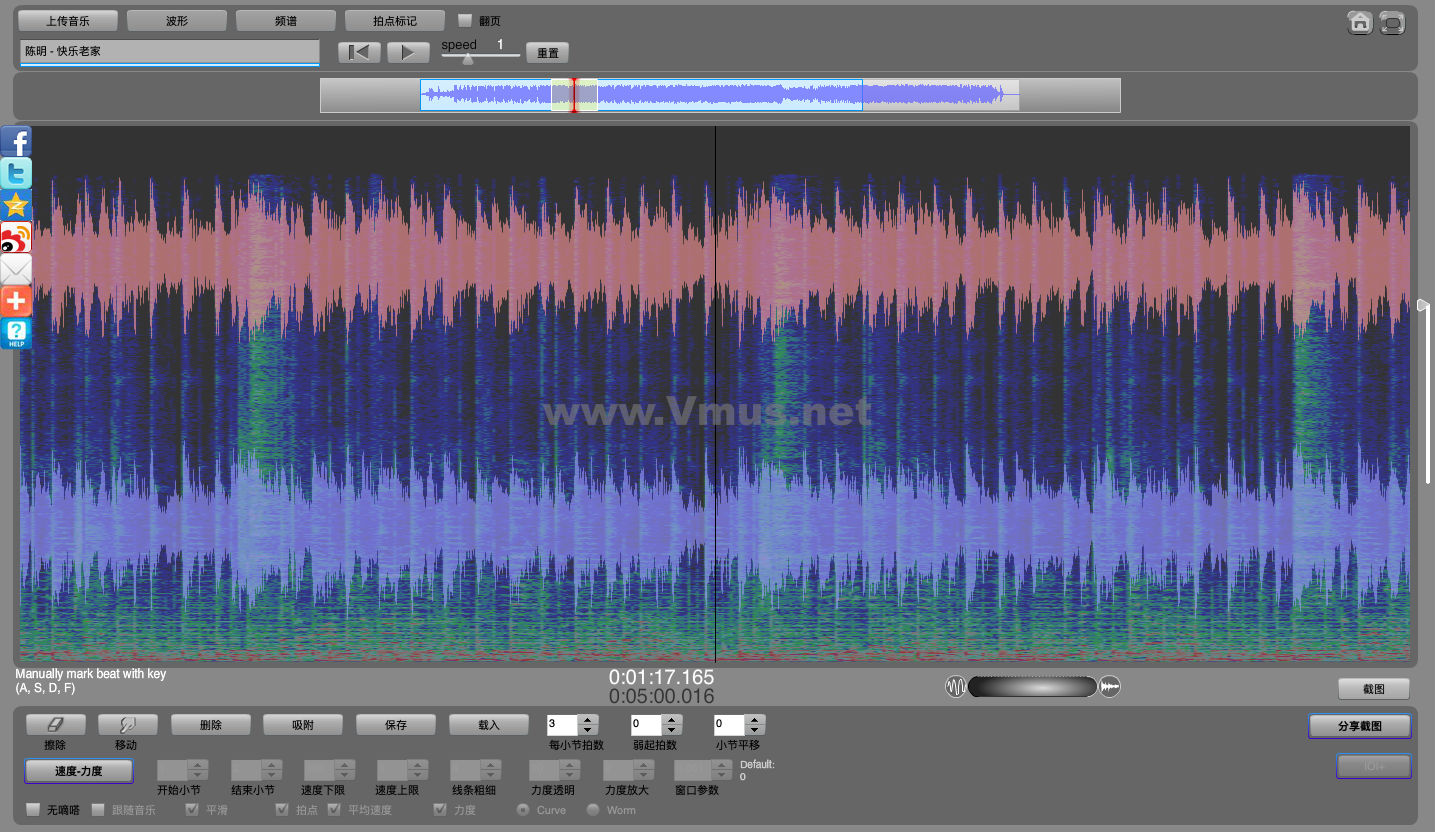Toggle the 力度 dynamics checkbox
1435x832 pixels.
pyautogui.click(x=440, y=809)
